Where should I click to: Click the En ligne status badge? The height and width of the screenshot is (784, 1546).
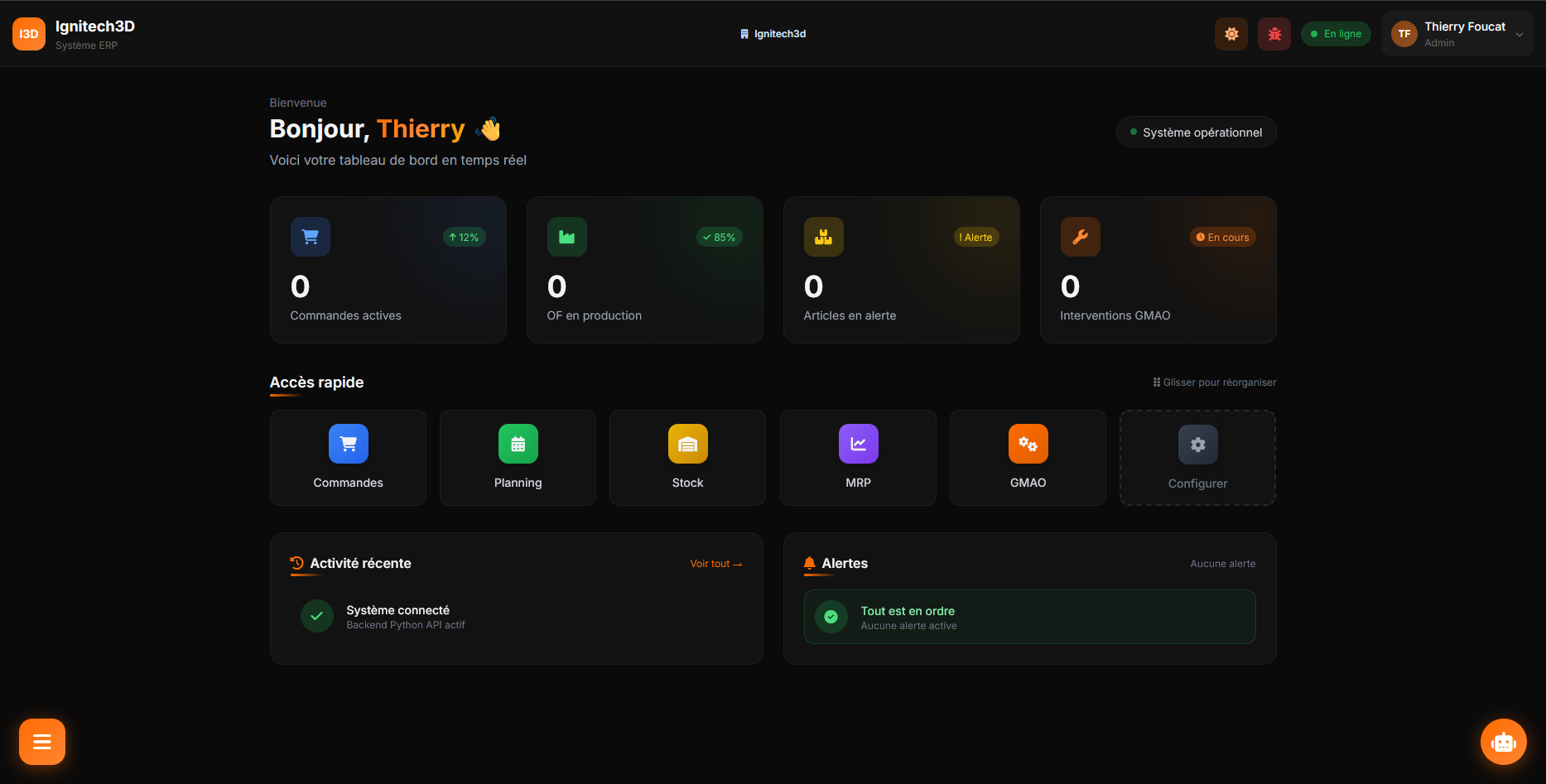tap(1336, 34)
